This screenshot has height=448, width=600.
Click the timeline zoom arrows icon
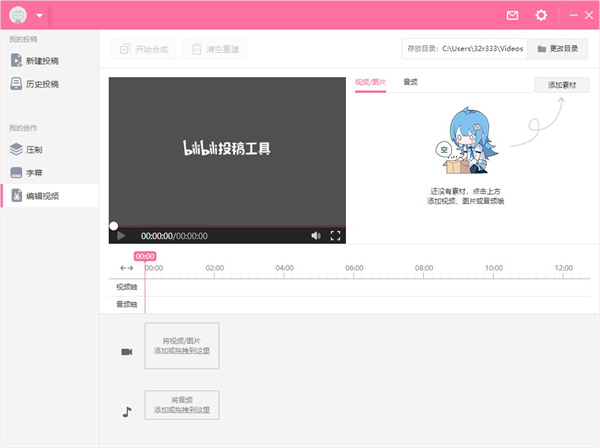(x=126, y=268)
